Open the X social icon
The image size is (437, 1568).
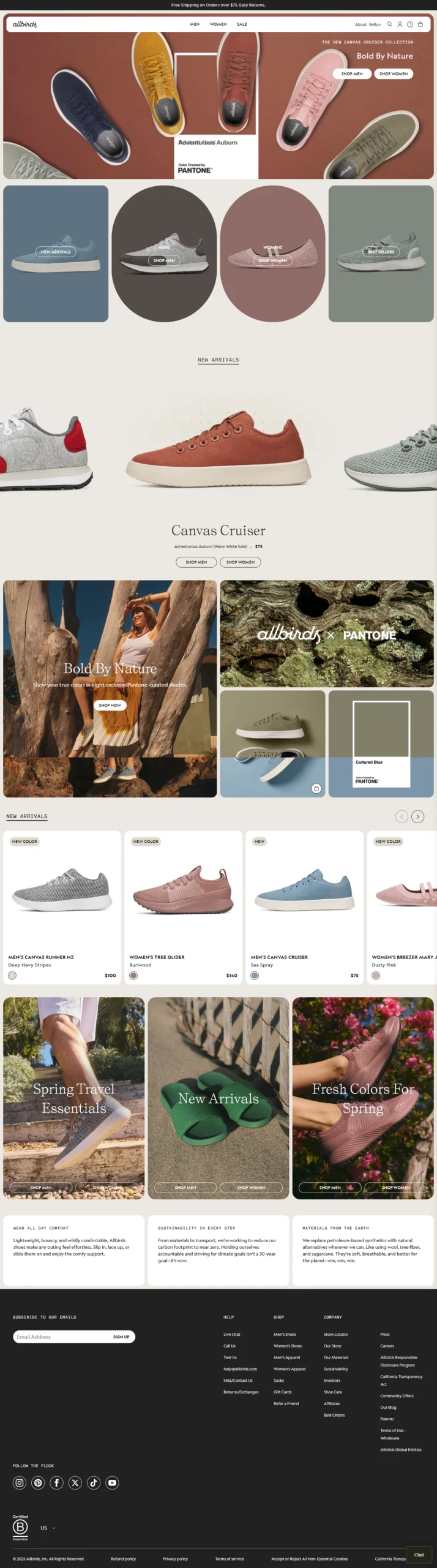pyautogui.click(x=75, y=1483)
